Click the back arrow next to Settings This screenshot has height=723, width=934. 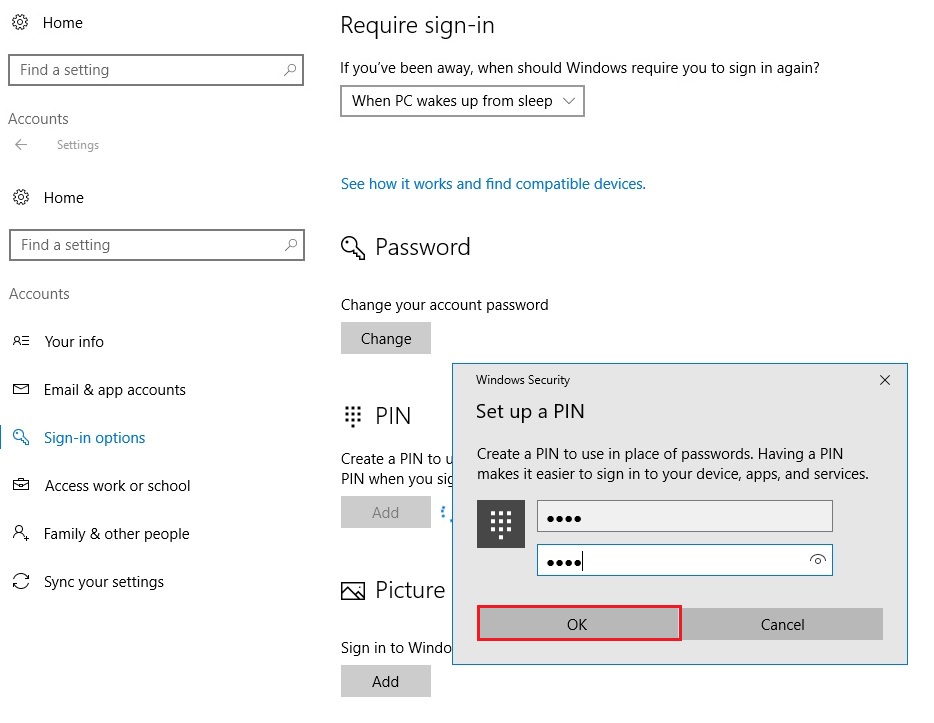click(x=21, y=145)
